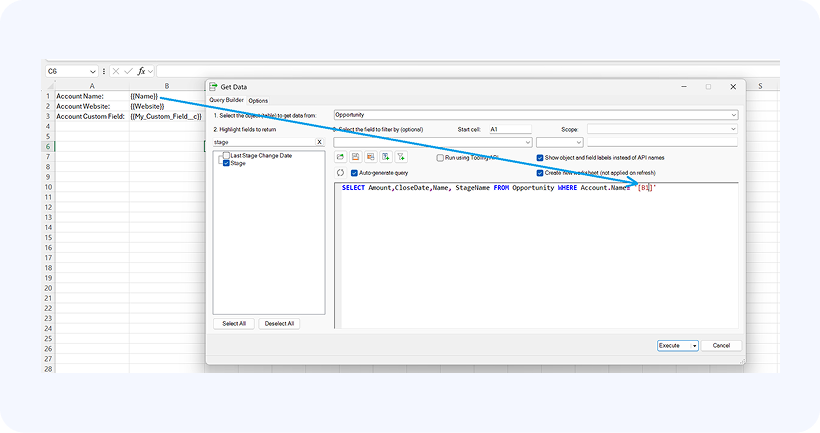Select the Query Builder tab
Screen dimensions: 820x433
pos(226,100)
